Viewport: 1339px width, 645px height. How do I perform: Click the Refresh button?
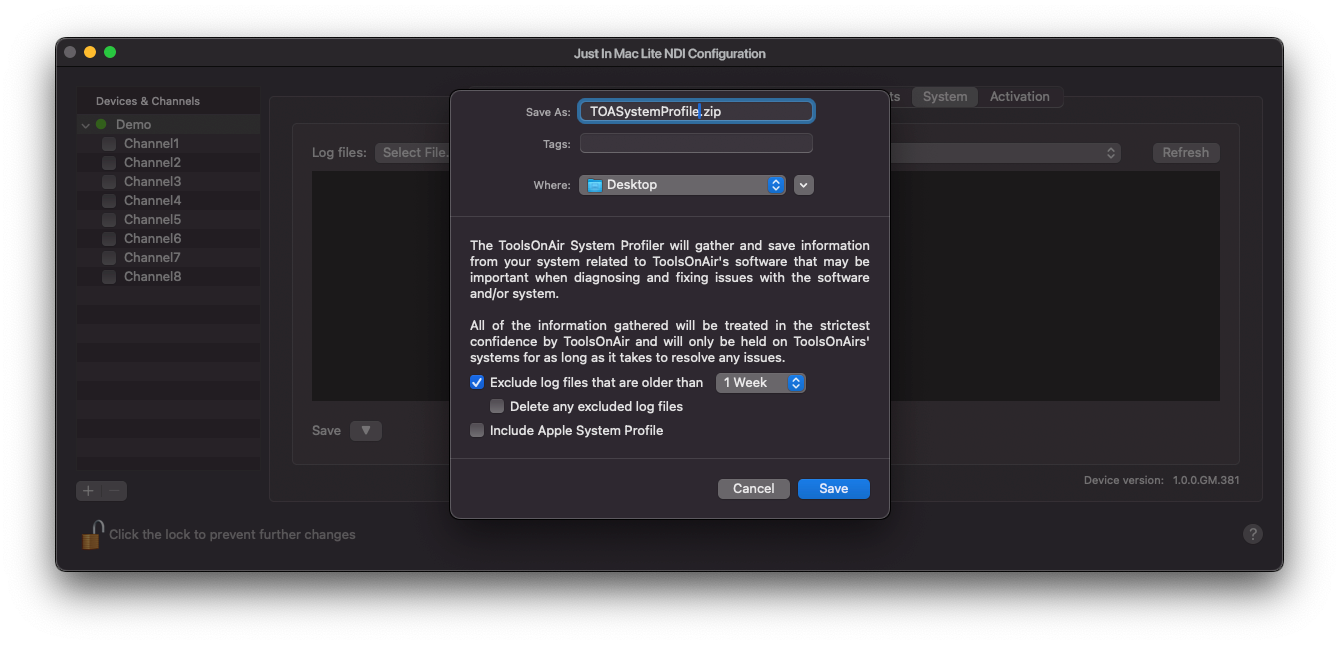[x=1186, y=153]
